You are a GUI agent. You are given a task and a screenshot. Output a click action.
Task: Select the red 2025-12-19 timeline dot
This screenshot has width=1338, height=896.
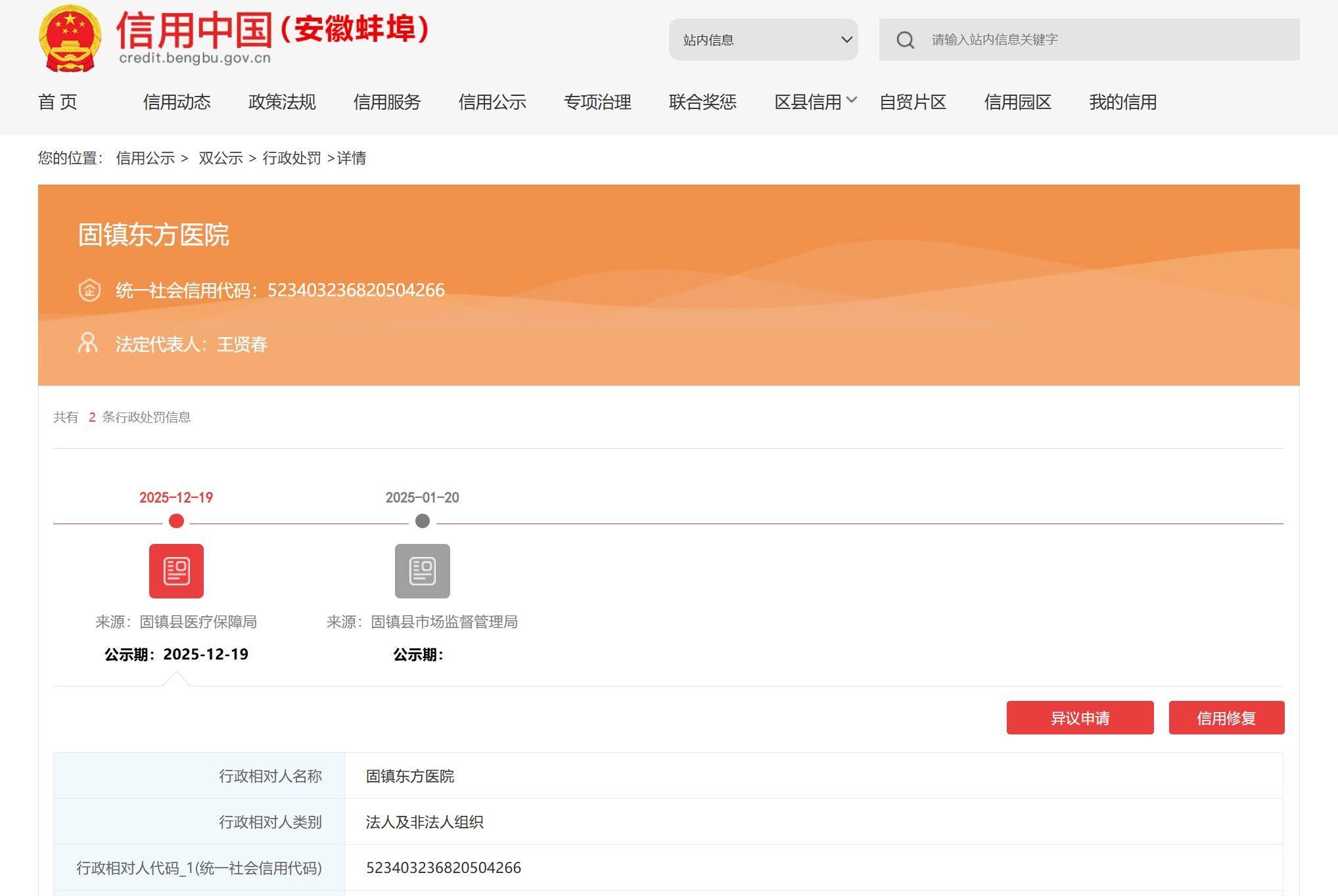[175, 522]
